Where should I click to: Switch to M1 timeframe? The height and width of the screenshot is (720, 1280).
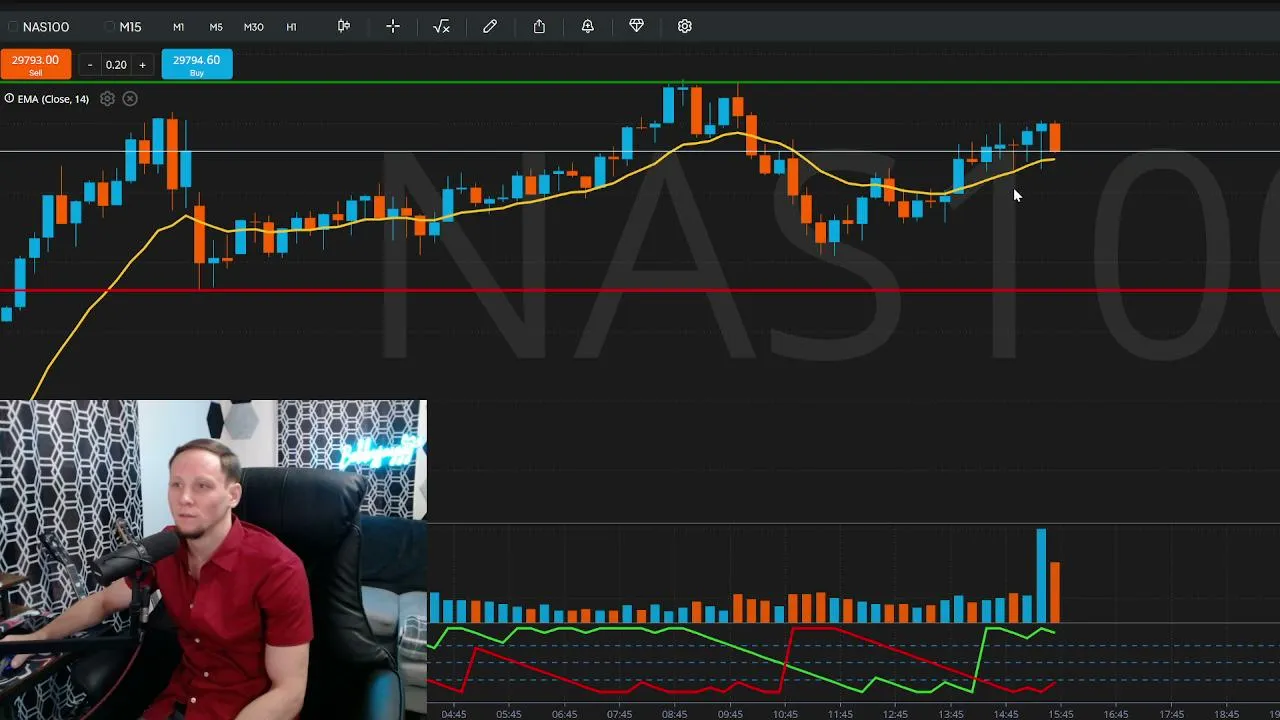click(178, 27)
